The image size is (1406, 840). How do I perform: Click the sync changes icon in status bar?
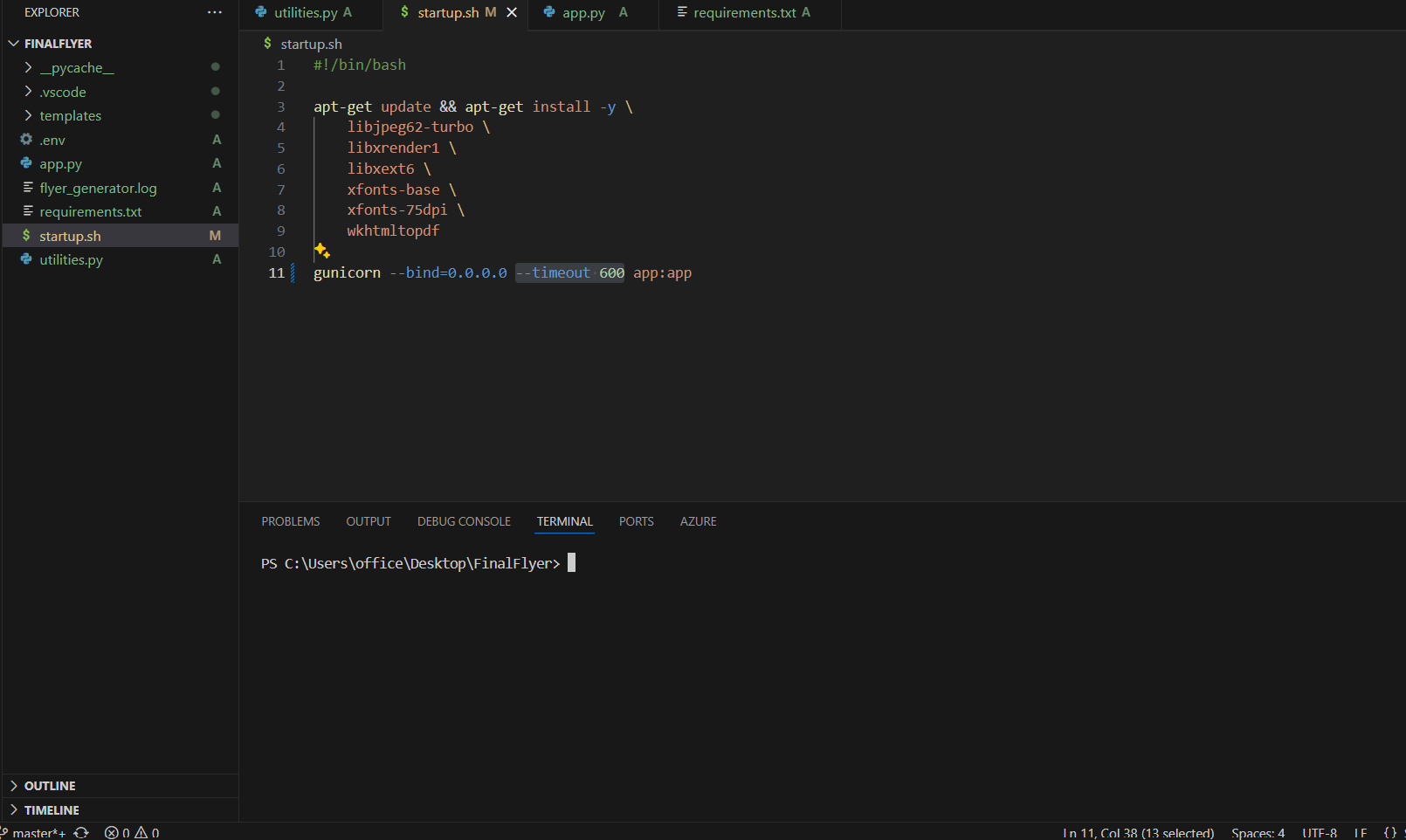click(x=81, y=832)
